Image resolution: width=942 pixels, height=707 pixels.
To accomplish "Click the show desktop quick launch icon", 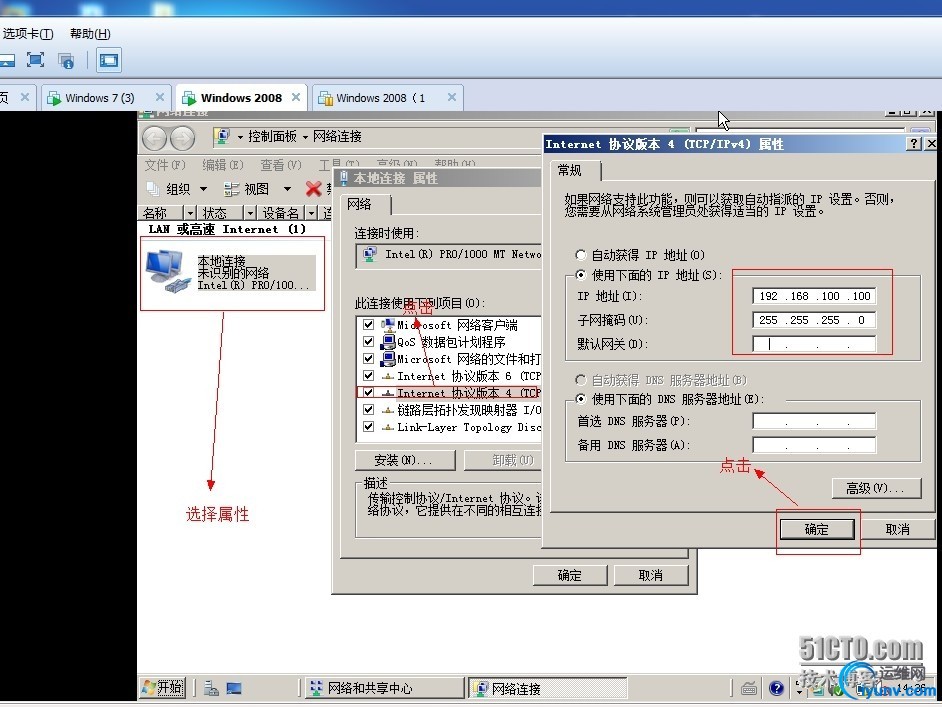I will (234, 688).
